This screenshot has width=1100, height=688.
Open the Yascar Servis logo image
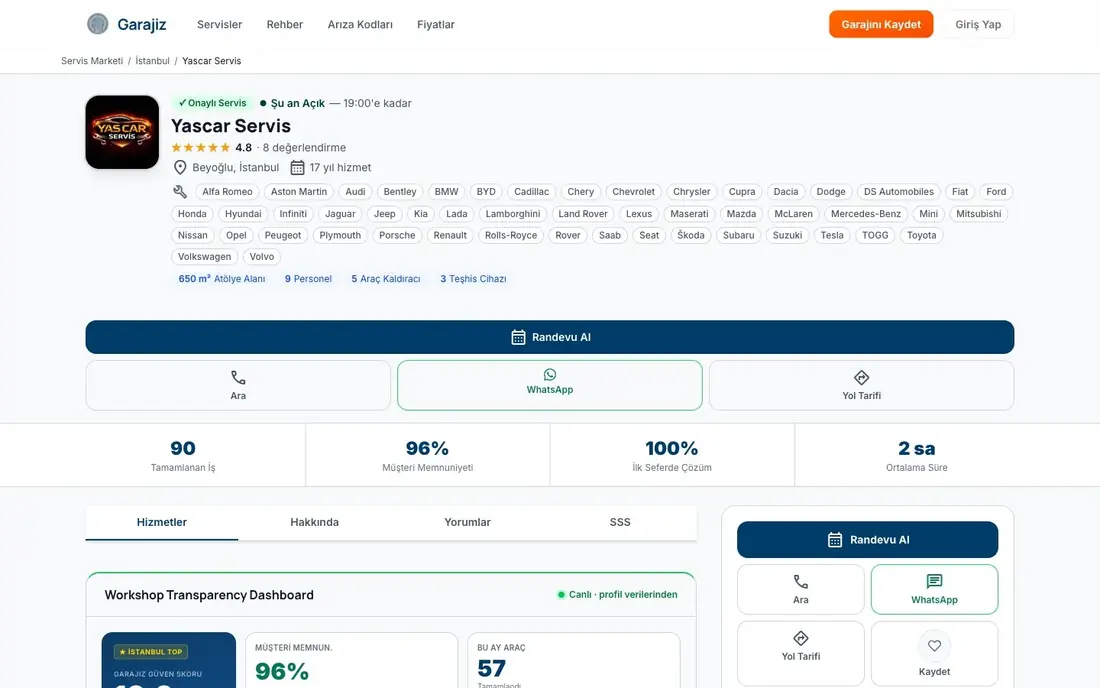[122, 132]
